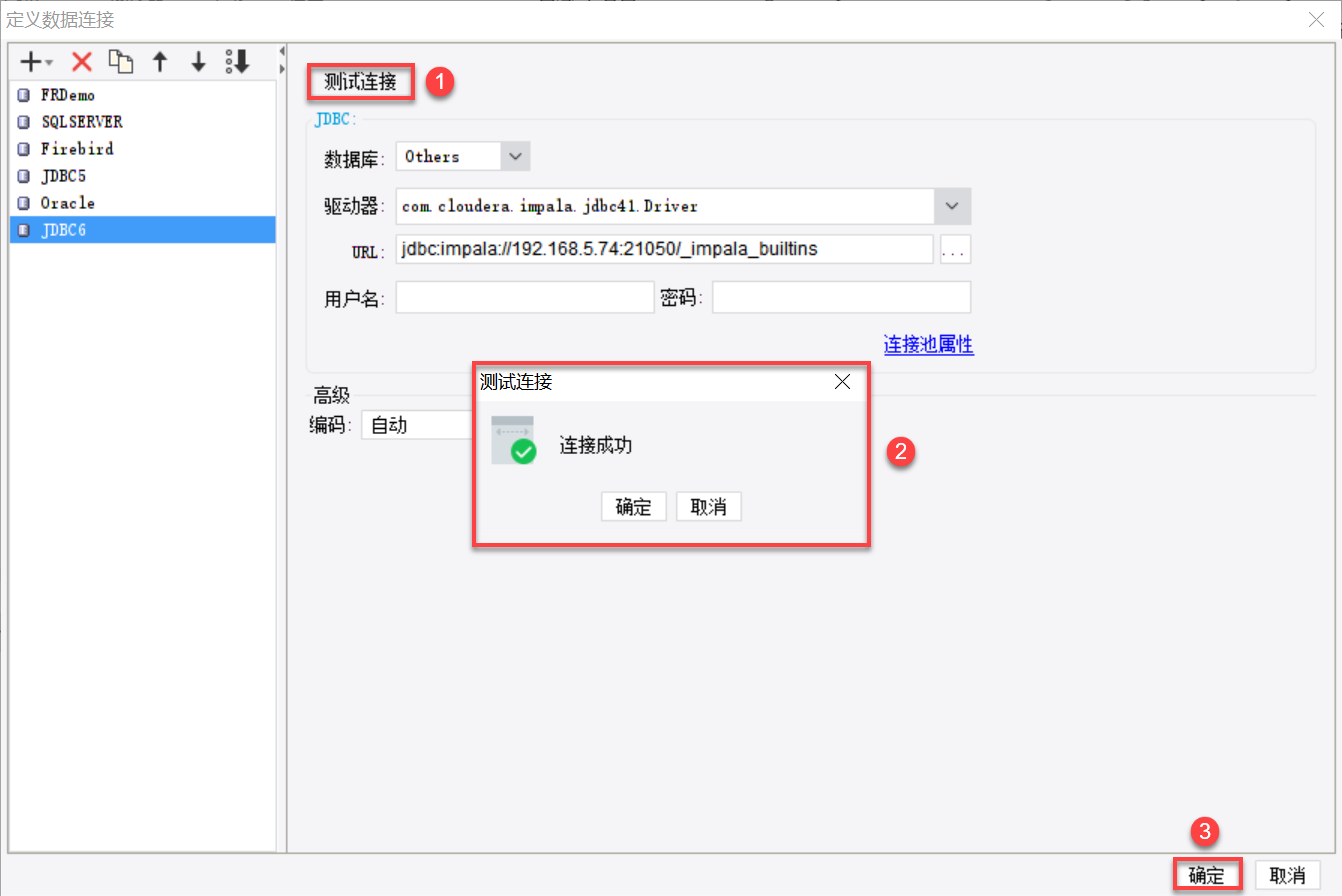The width and height of the screenshot is (1342, 896).
Task: Confirm with 确定 at the window bottom
Action: point(1206,875)
